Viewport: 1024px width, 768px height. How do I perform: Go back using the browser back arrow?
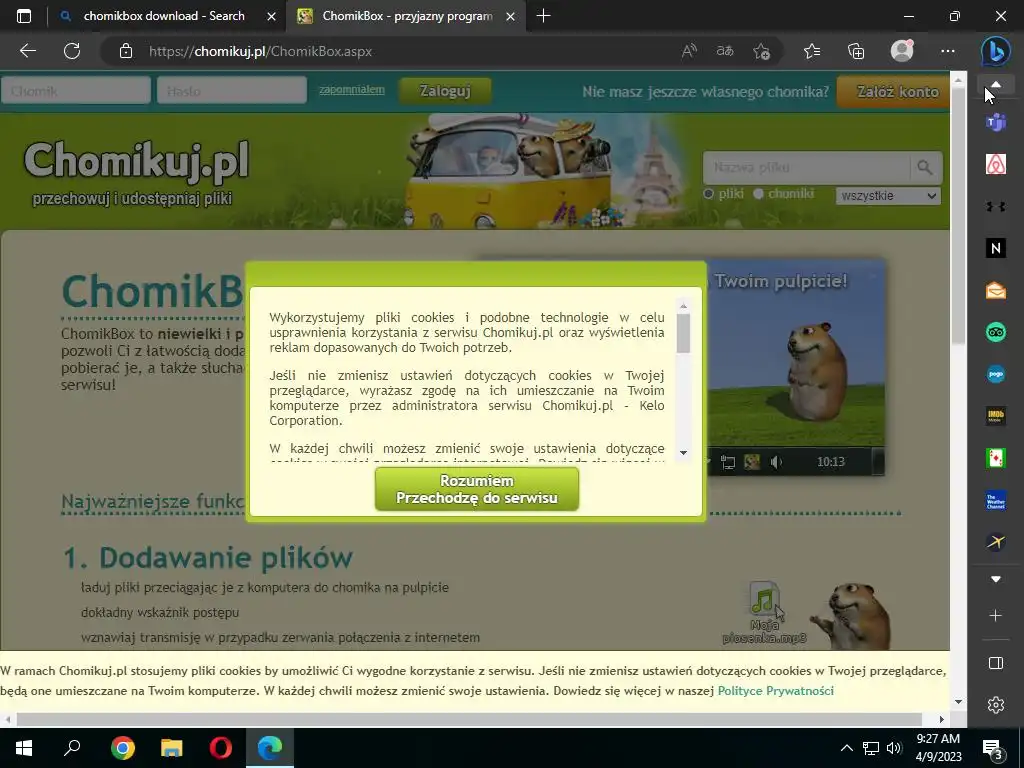coord(27,51)
